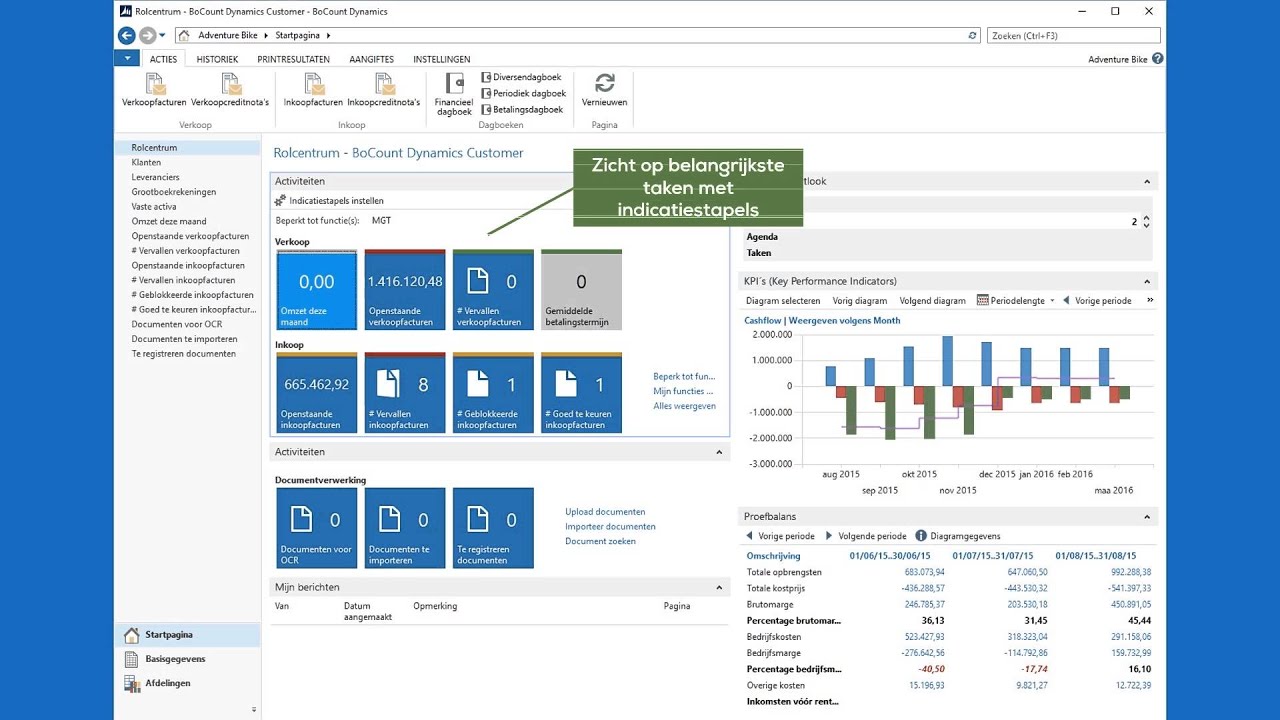Click the forward navigation arrow
Viewport: 1280px width, 720px height.
coord(147,35)
